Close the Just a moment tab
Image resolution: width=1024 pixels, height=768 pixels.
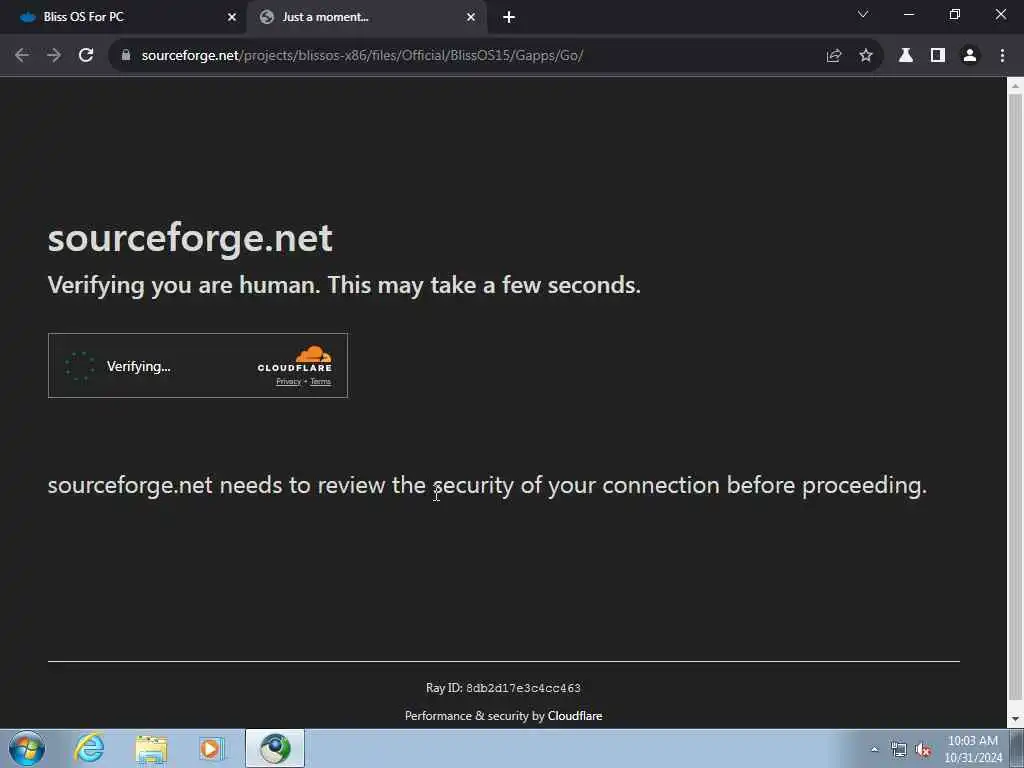click(471, 18)
